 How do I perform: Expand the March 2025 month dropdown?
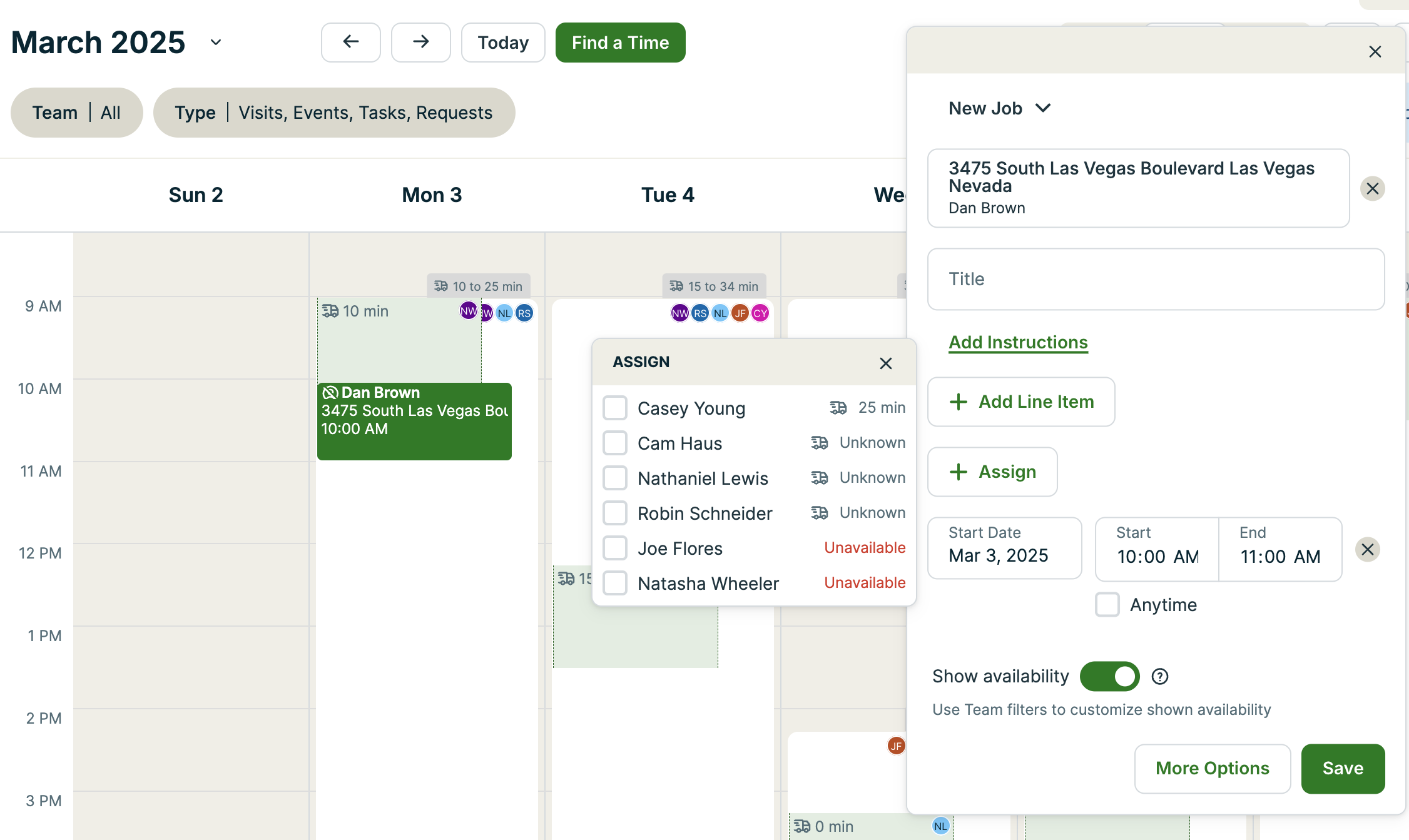click(216, 43)
